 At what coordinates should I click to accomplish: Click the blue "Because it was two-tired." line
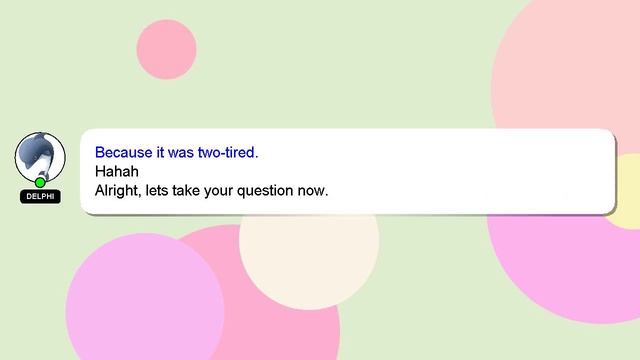coord(176,152)
